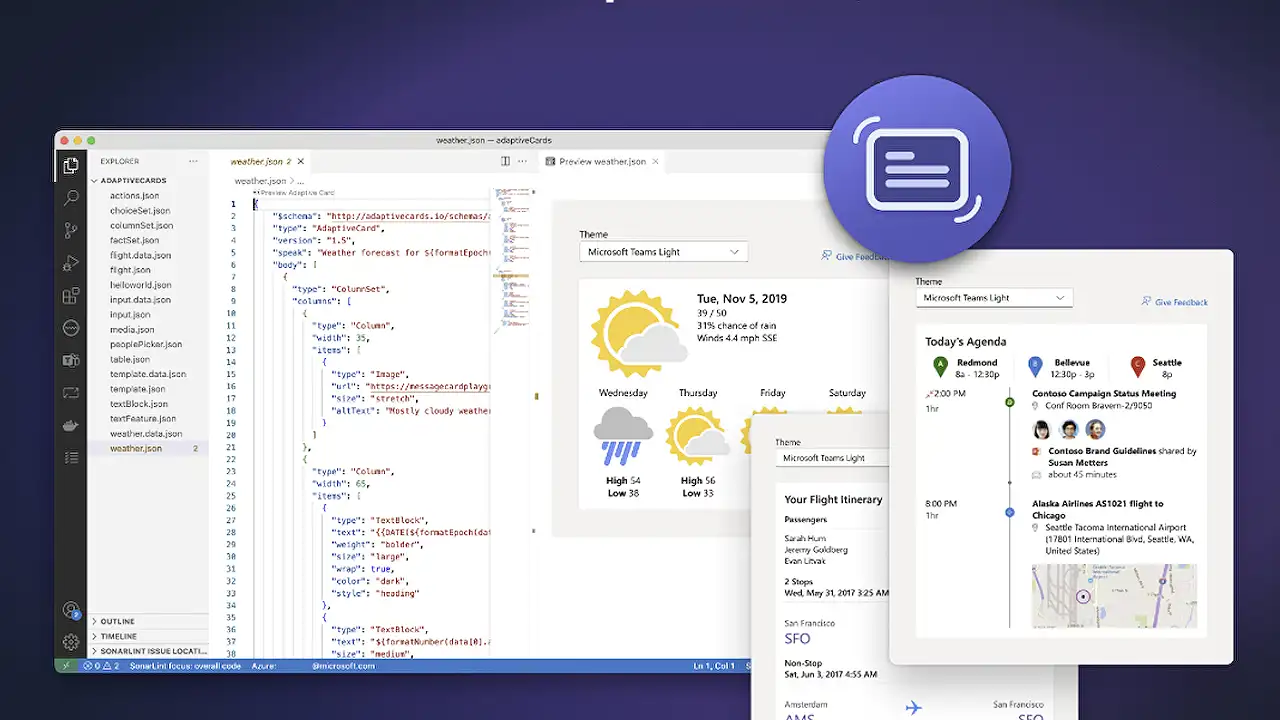This screenshot has height=720, width=1280.
Task: Click the map thumbnail in the agenda card
Action: pos(1114,596)
